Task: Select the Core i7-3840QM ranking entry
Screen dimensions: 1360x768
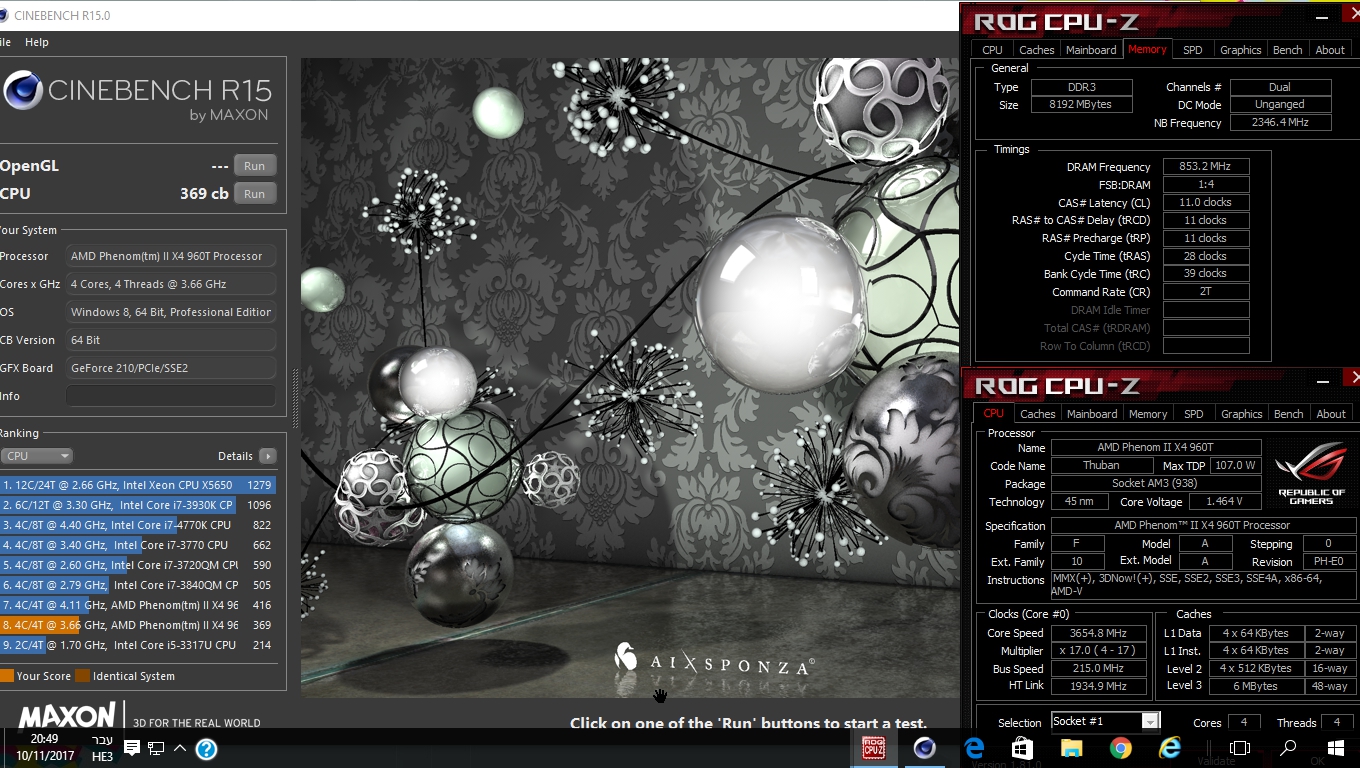Action: [x=138, y=585]
